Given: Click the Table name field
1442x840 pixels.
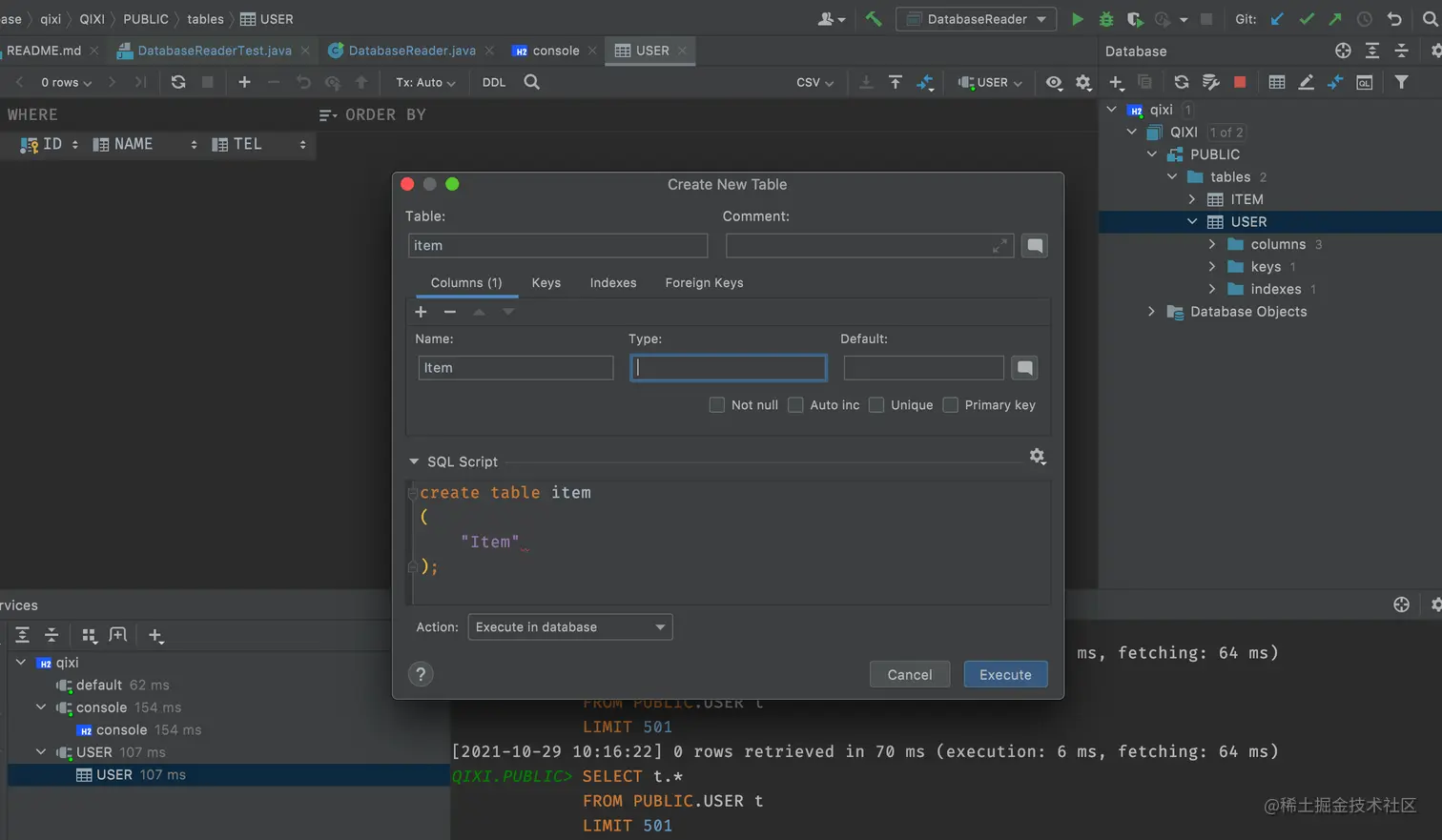Looking at the screenshot, I should coord(558,246).
